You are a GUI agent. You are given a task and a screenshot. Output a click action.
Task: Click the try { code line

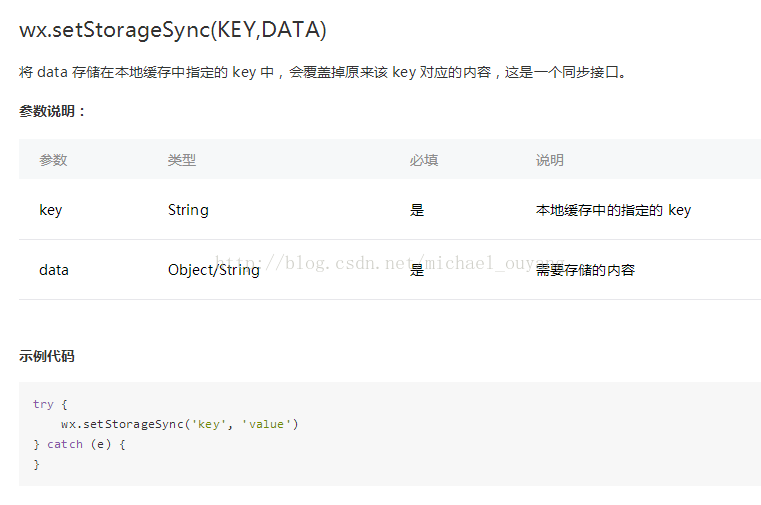coord(50,404)
